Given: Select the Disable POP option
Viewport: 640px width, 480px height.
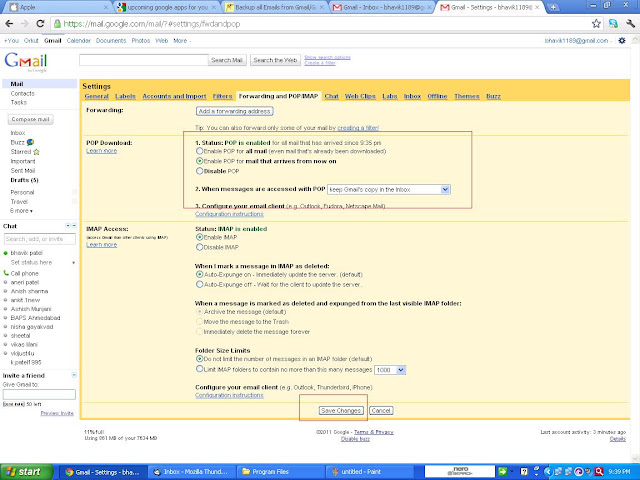Looking at the screenshot, I should pyautogui.click(x=200, y=171).
